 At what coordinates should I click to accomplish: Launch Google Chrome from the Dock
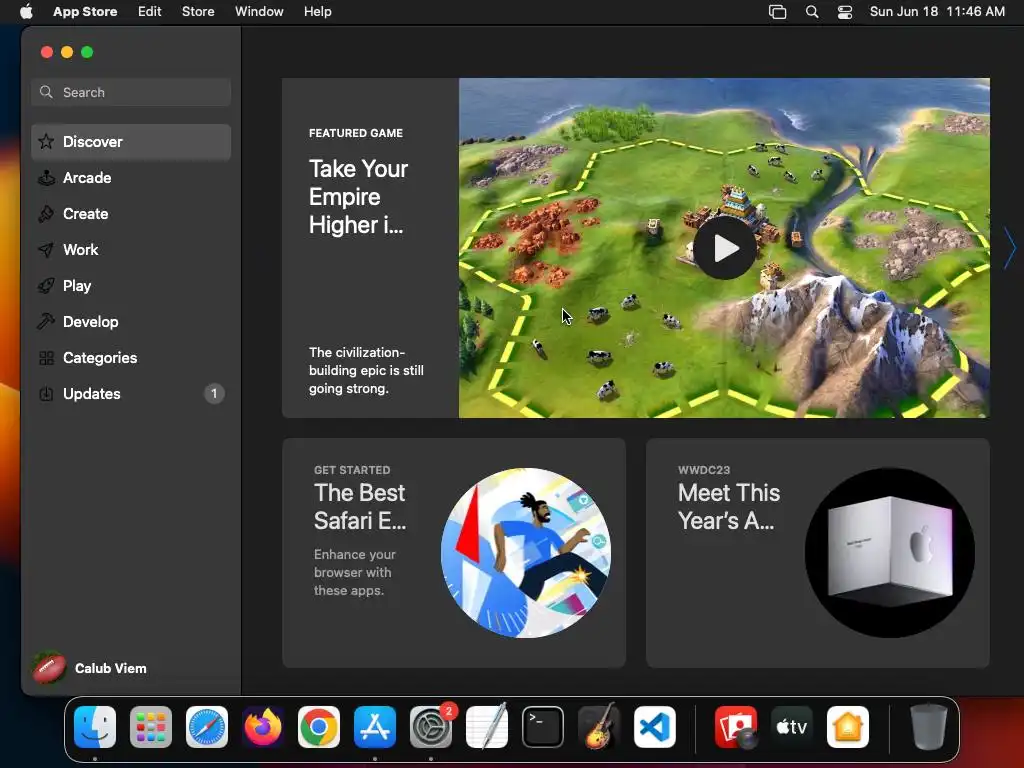pyautogui.click(x=319, y=727)
